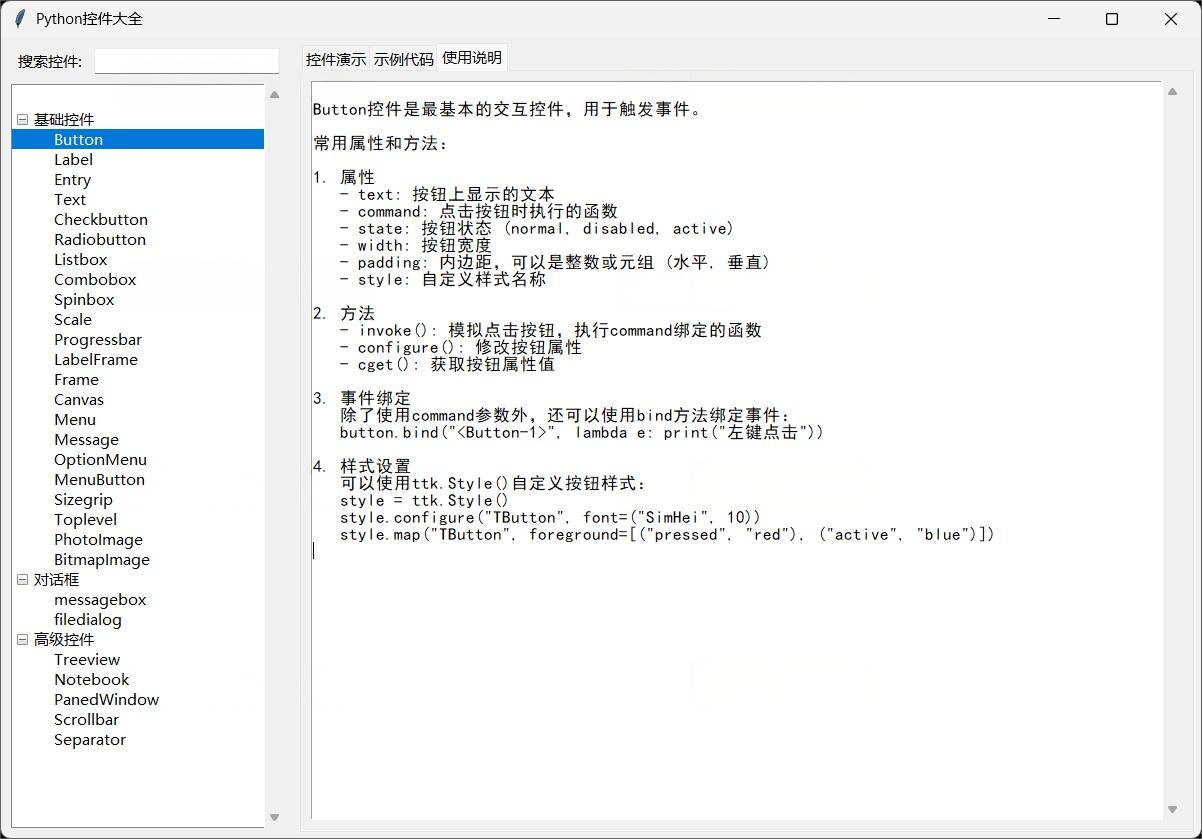1202x839 pixels.
Task: Click the Python feather icon in titlebar
Action: [x=18, y=18]
